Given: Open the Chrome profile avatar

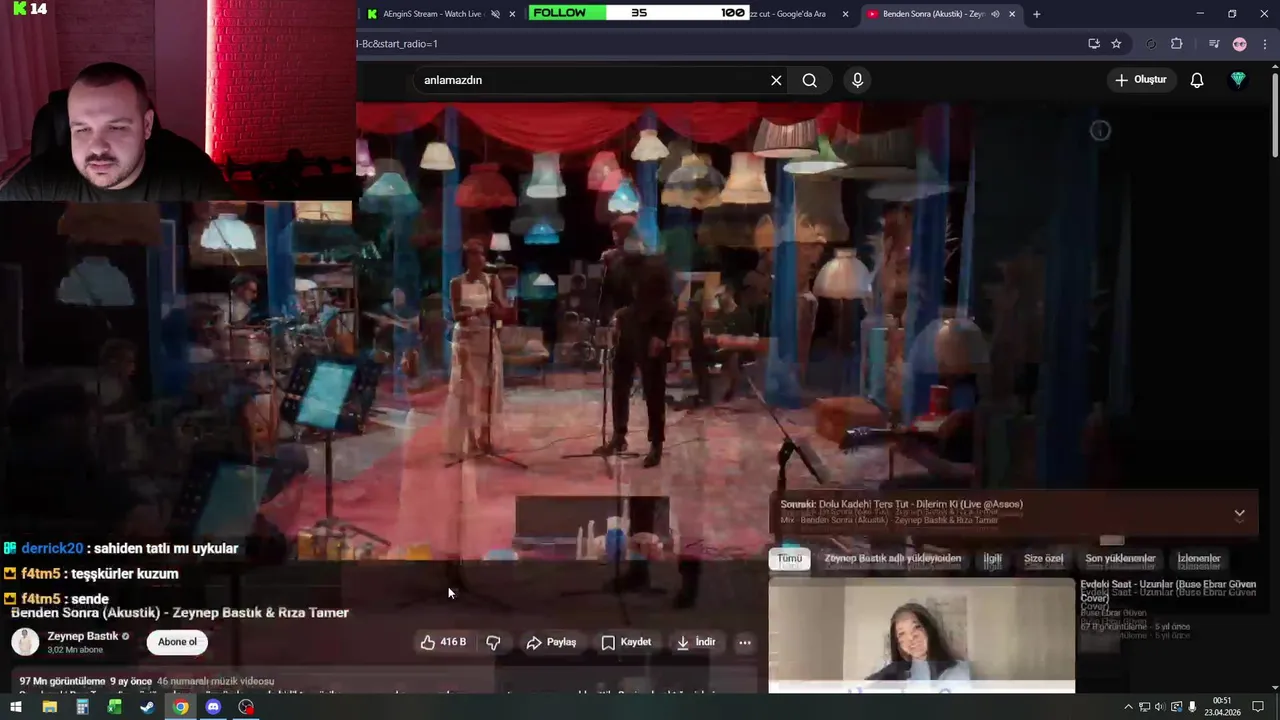Looking at the screenshot, I should point(1240,44).
